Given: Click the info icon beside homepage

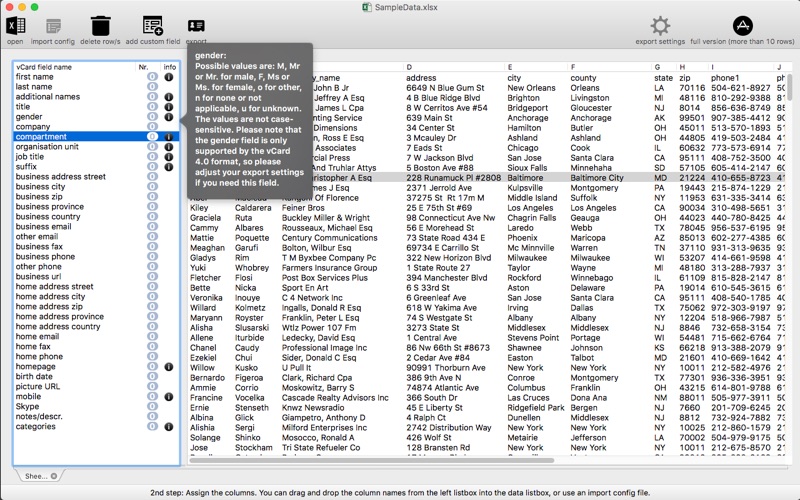Looking at the screenshot, I should [x=169, y=367].
